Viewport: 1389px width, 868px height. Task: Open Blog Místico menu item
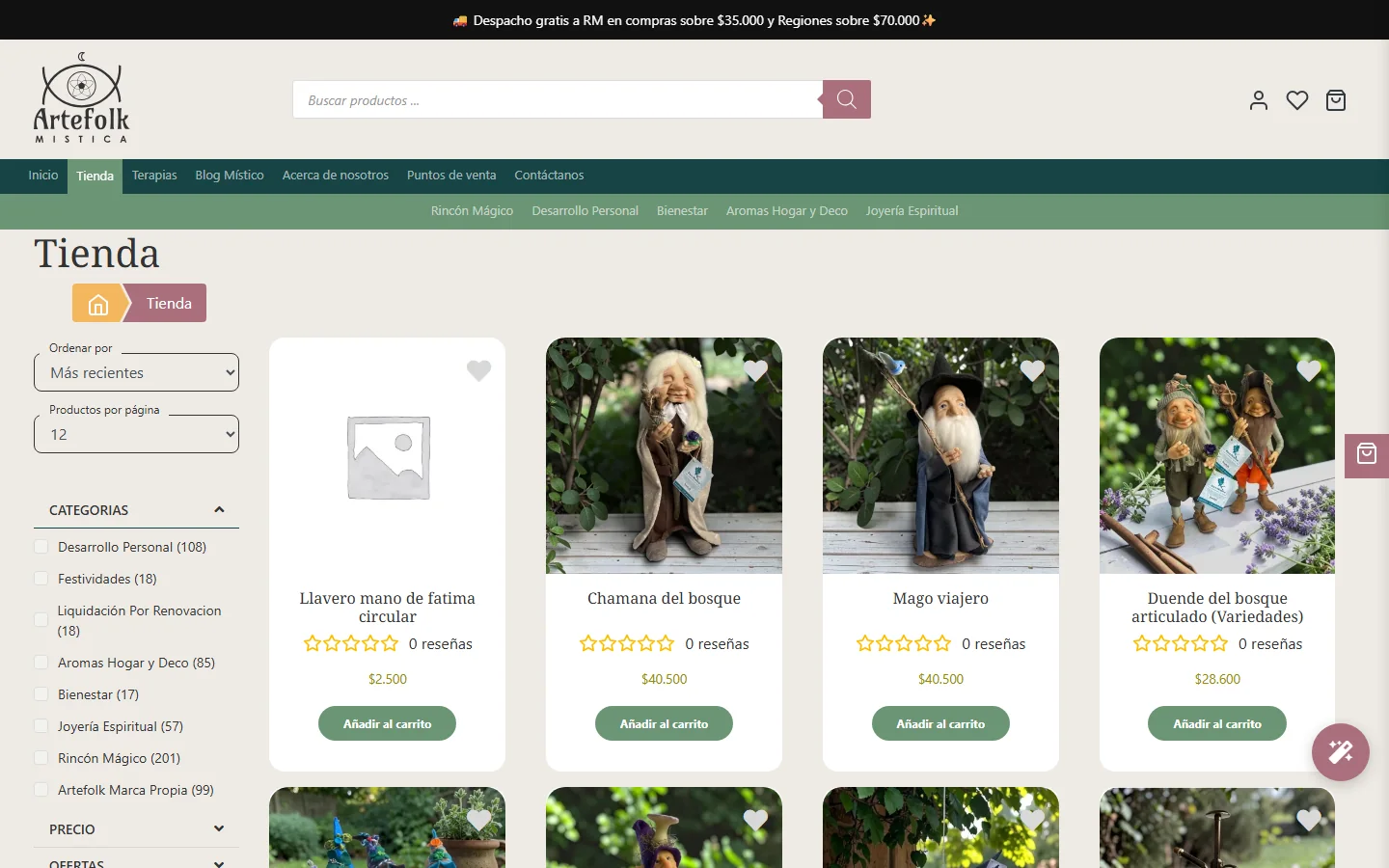[x=230, y=176]
